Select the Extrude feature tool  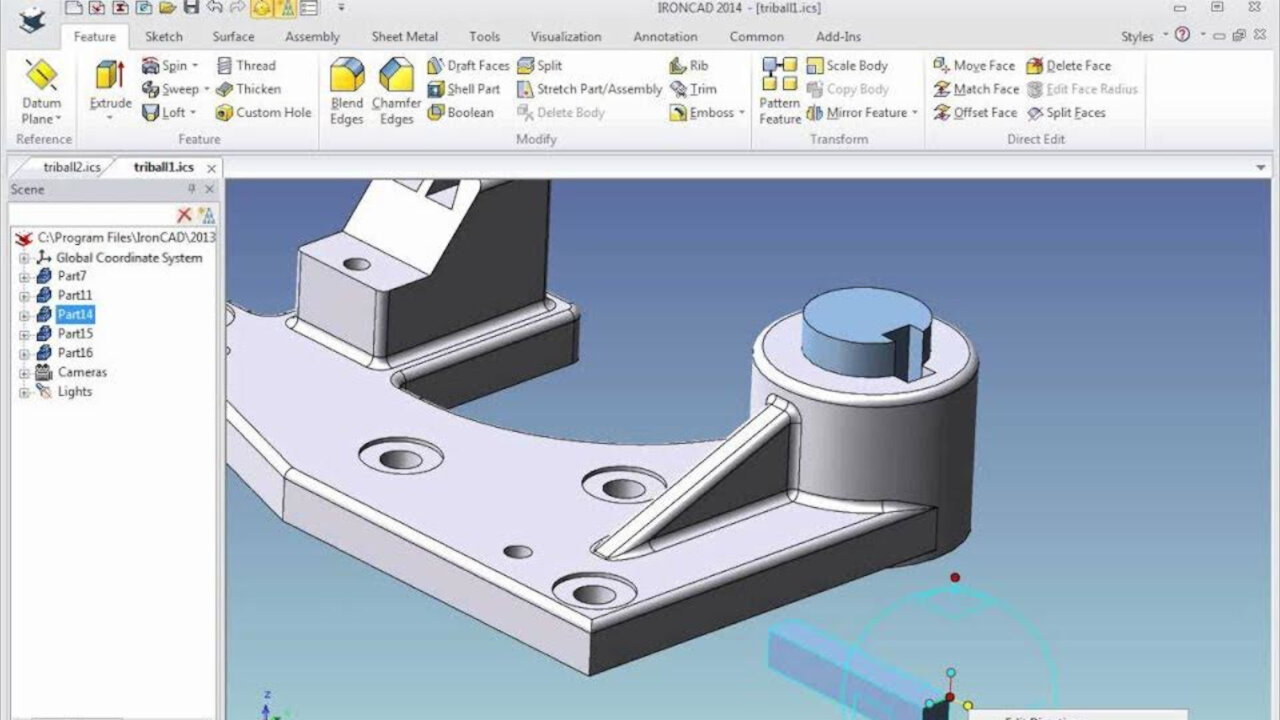[110, 88]
